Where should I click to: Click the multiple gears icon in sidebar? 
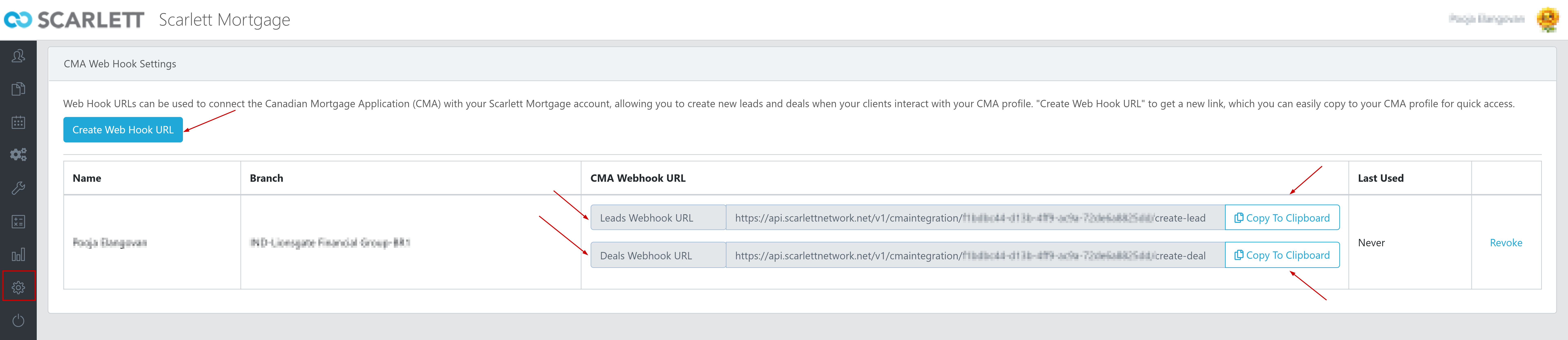pyautogui.click(x=18, y=155)
